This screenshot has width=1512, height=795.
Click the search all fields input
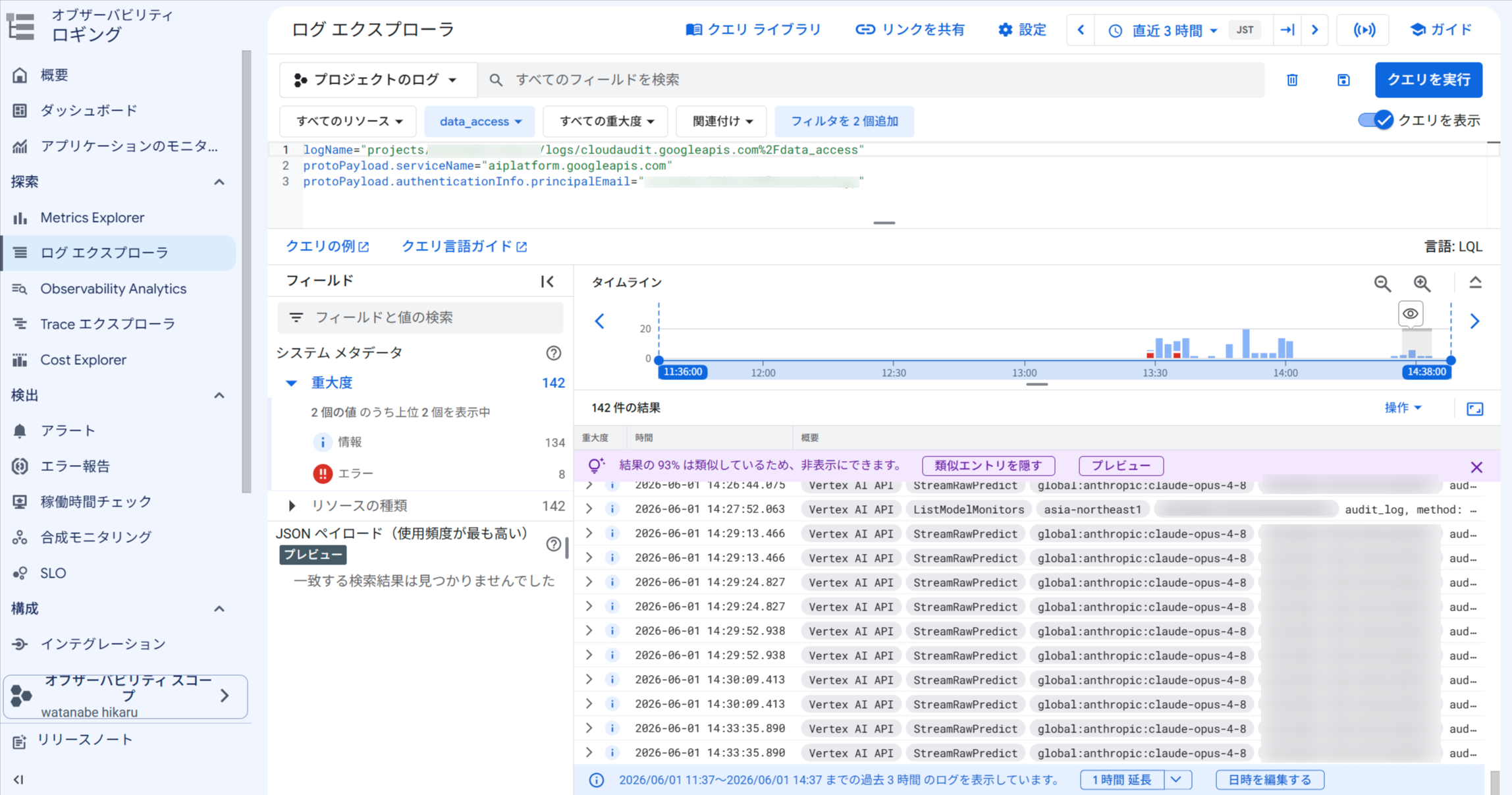871,80
